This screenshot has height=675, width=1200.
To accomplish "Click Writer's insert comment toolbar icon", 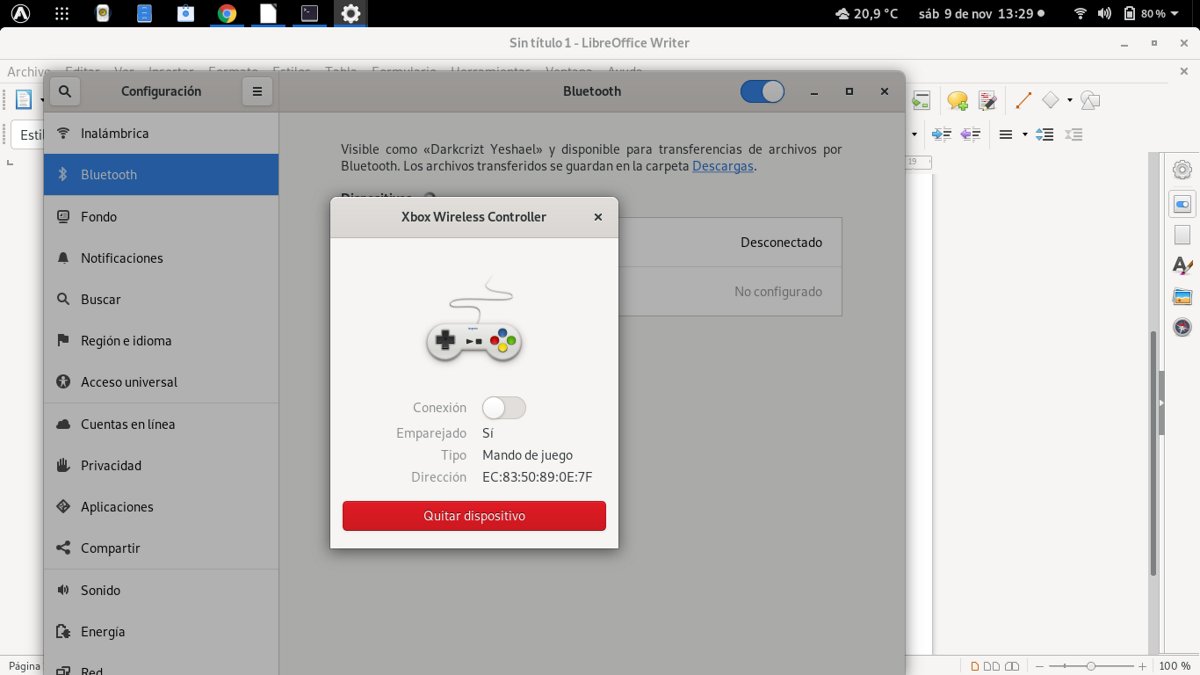I will click(x=958, y=101).
